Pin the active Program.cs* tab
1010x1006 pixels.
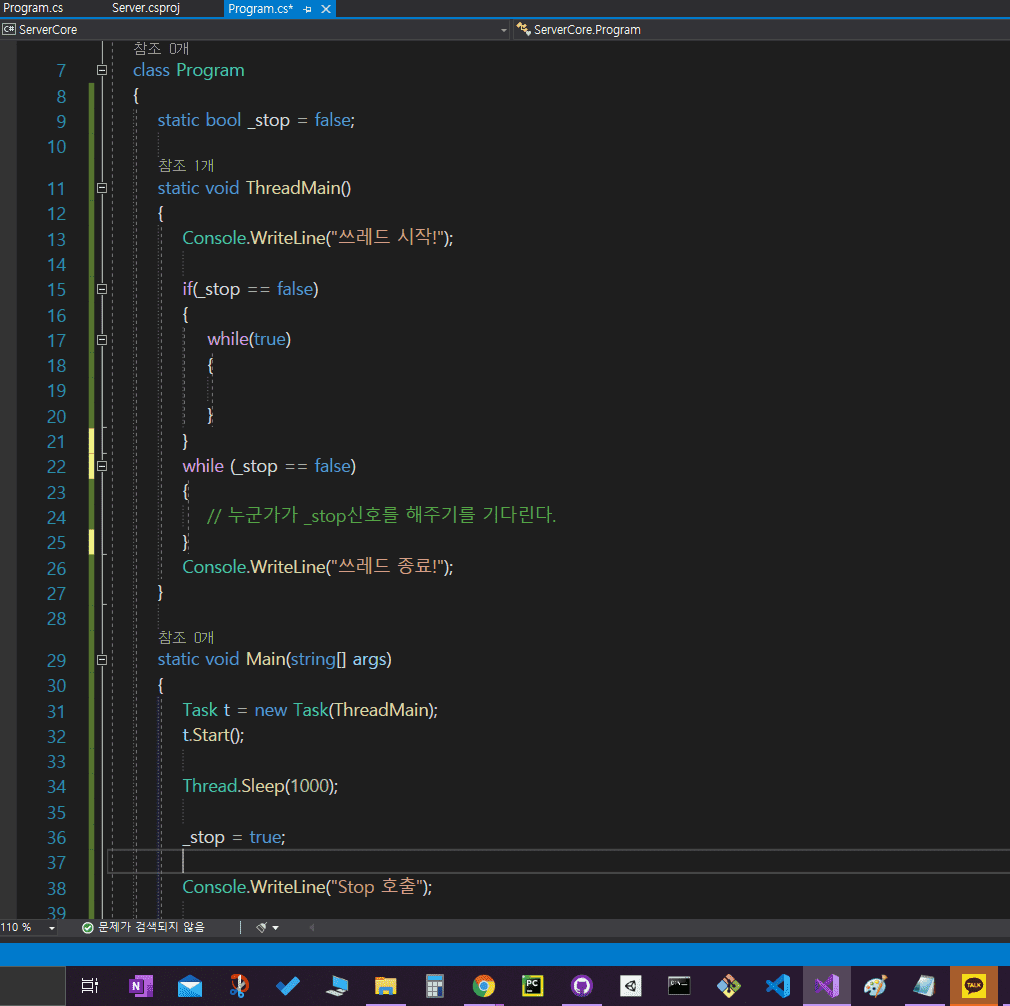point(308,9)
